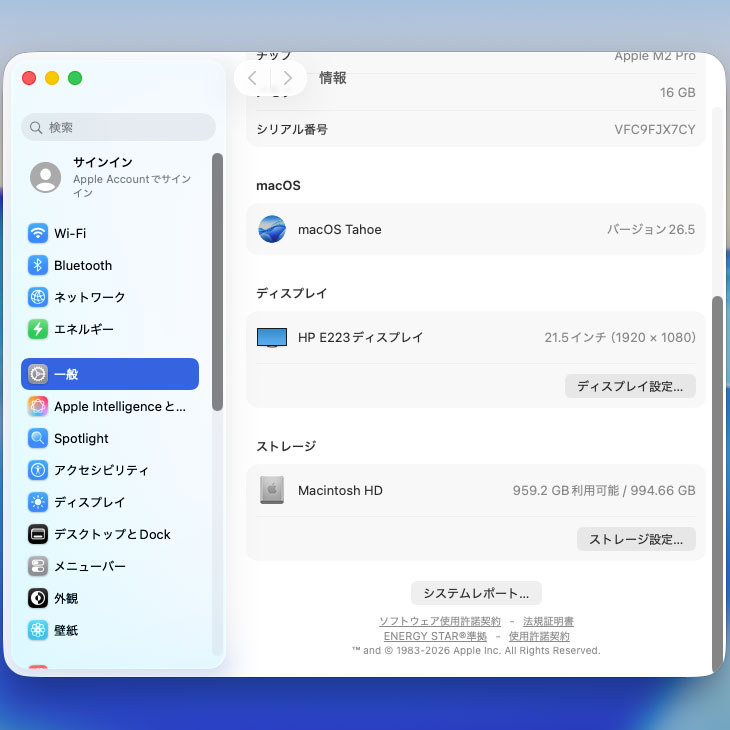Click the Spotlight magnifier icon
This screenshot has height=730, width=730.
(x=38, y=438)
